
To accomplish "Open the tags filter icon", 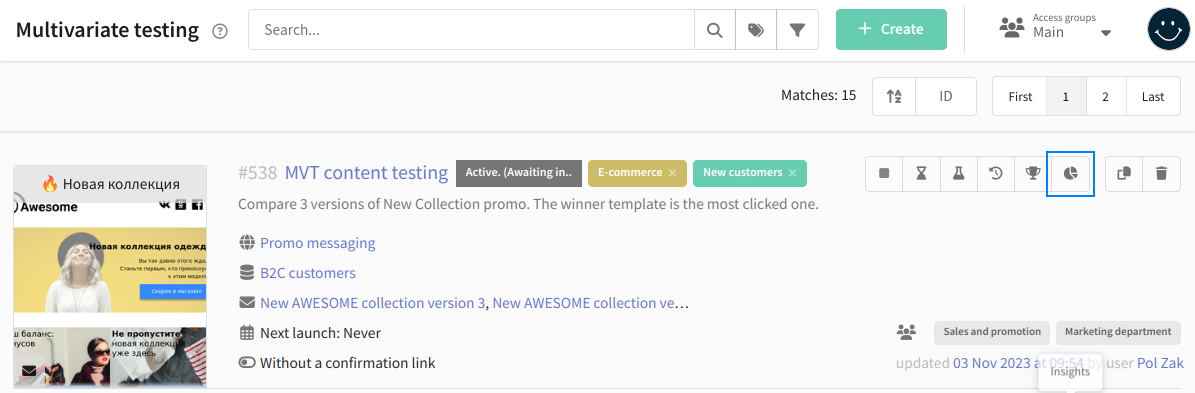I will (x=755, y=30).
